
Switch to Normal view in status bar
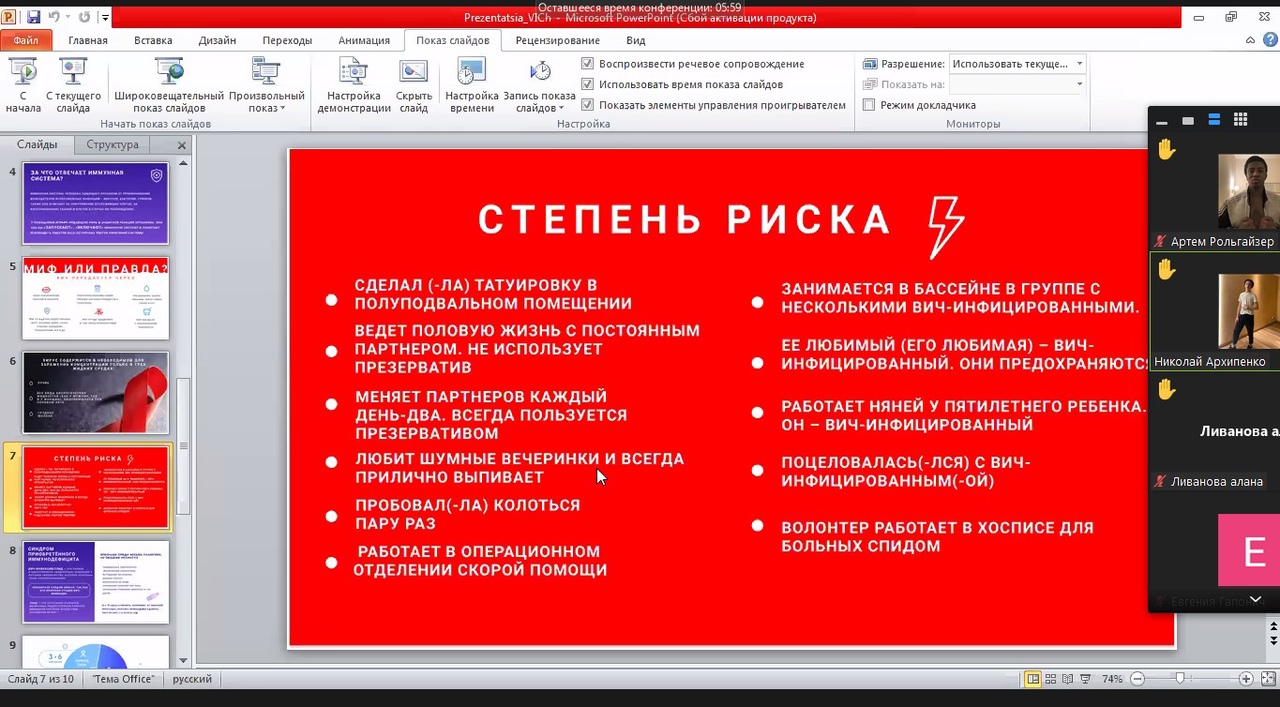tap(1033, 679)
